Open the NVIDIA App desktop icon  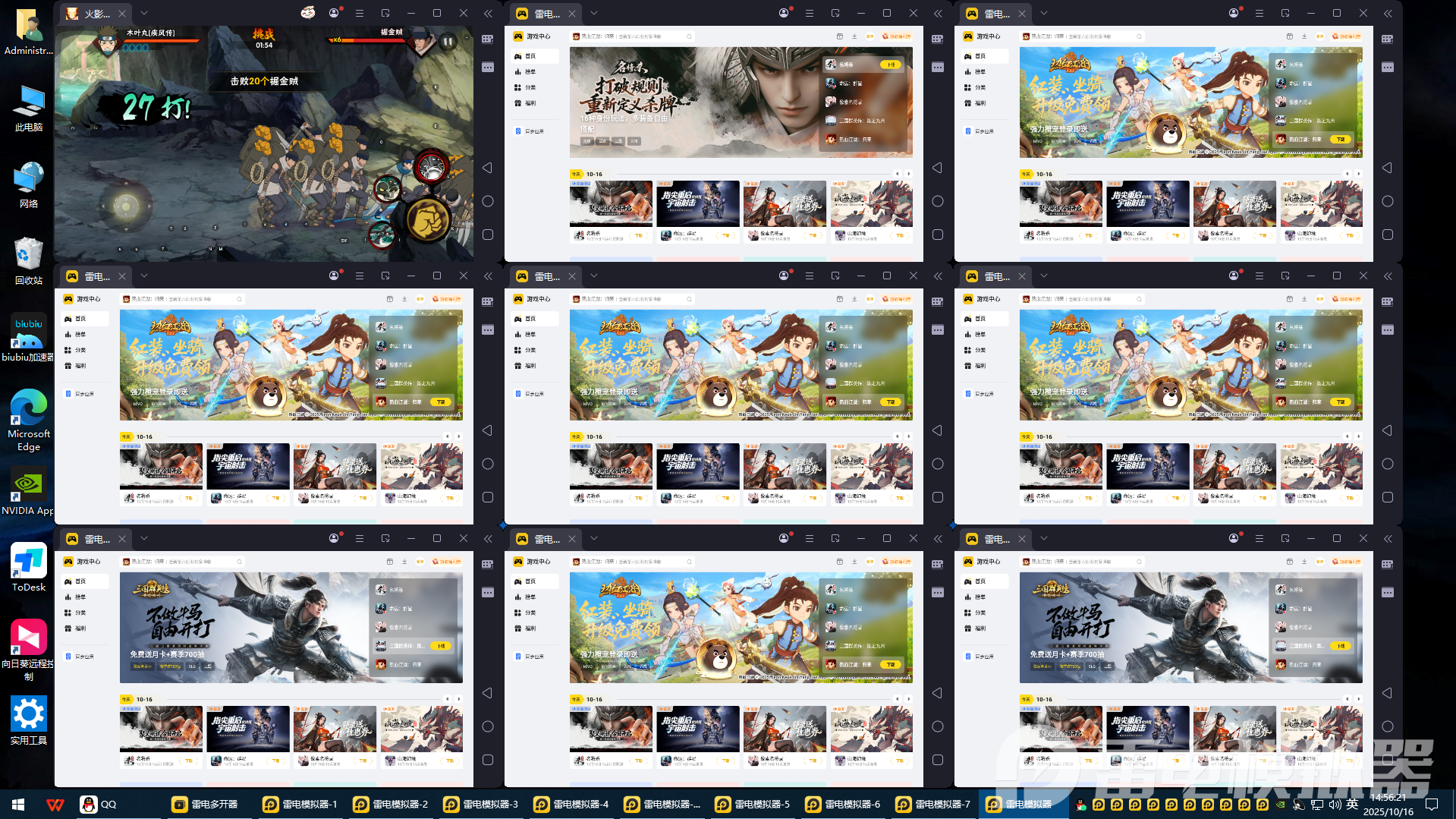(28, 492)
